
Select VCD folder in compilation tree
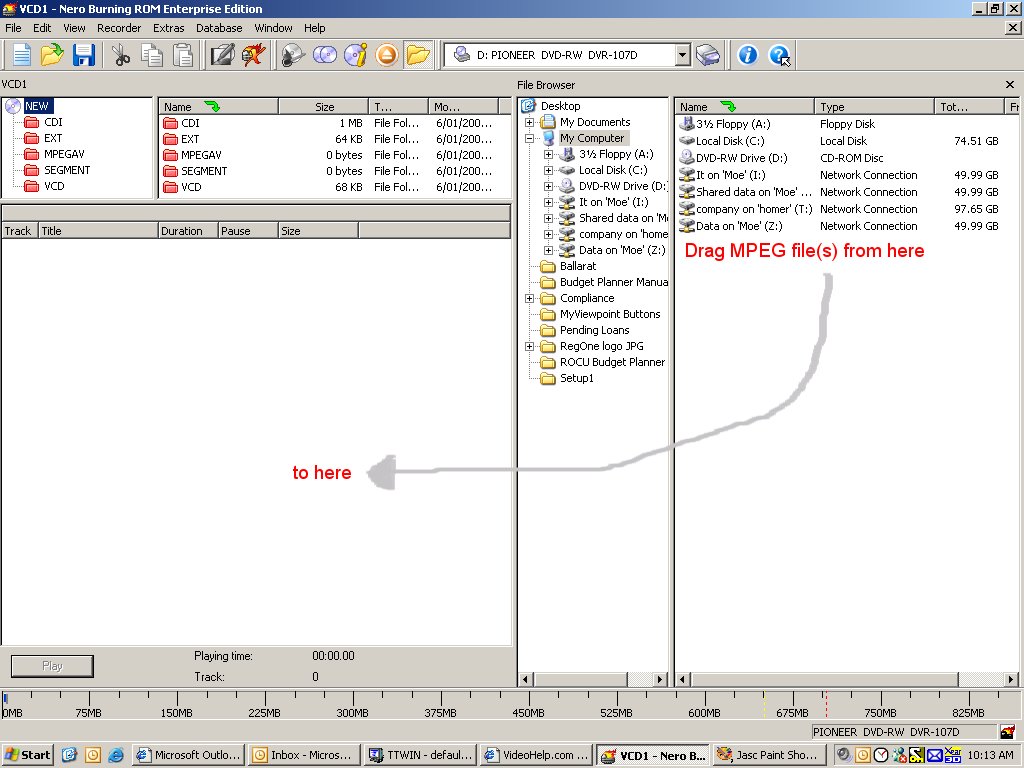[54, 186]
